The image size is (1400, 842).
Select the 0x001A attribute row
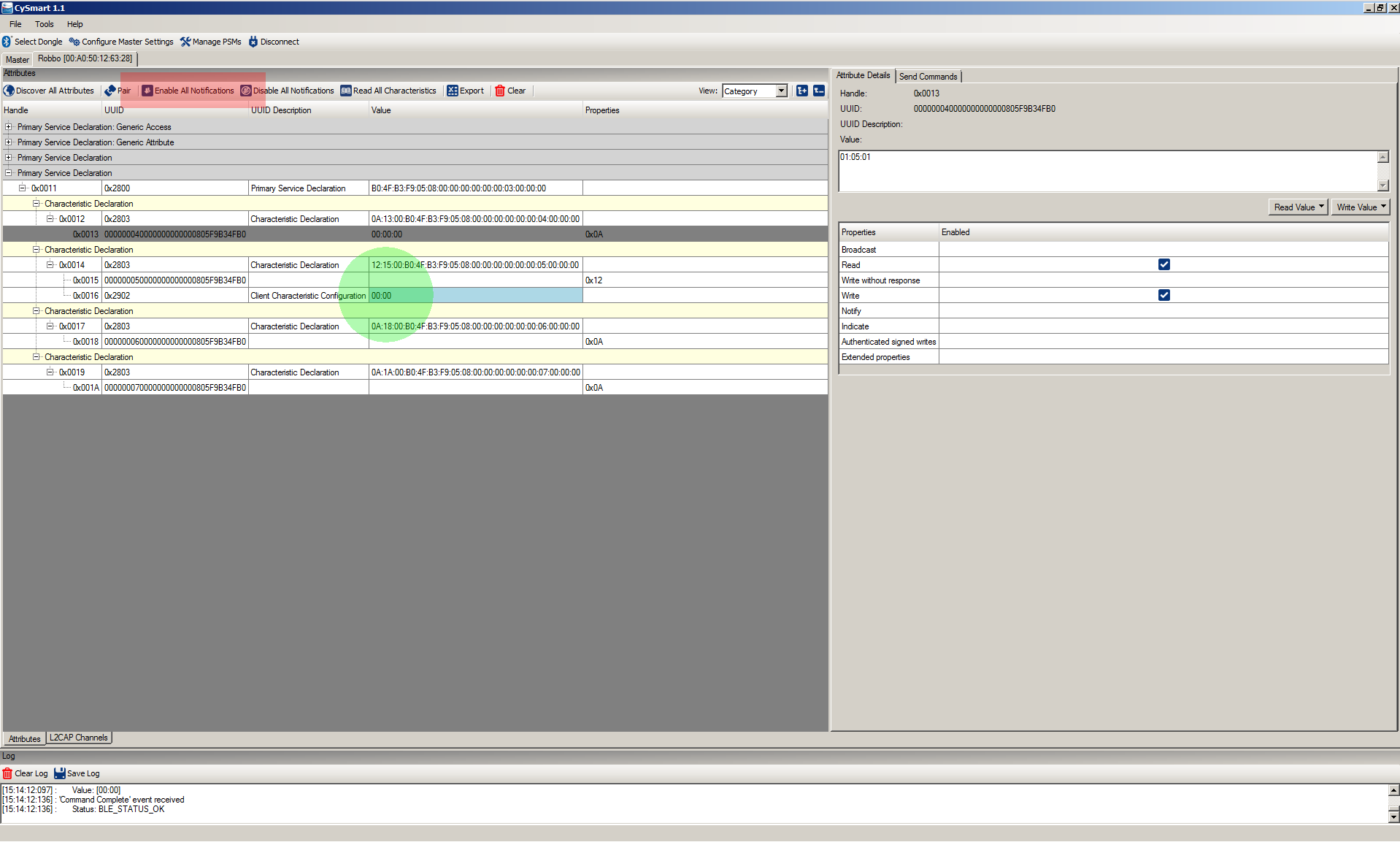tap(415, 387)
